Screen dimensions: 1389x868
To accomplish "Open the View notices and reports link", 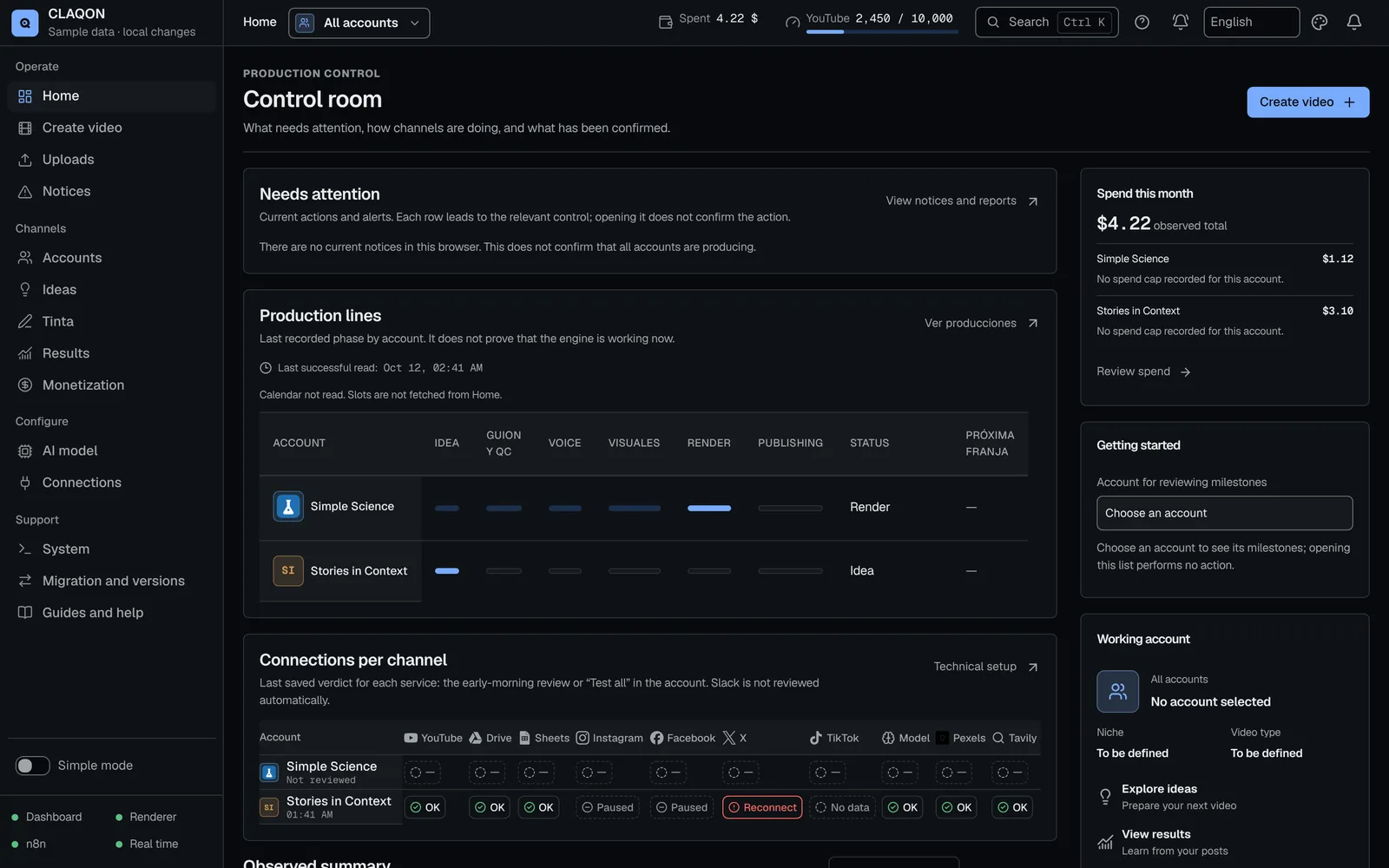I will click(x=962, y=201).
